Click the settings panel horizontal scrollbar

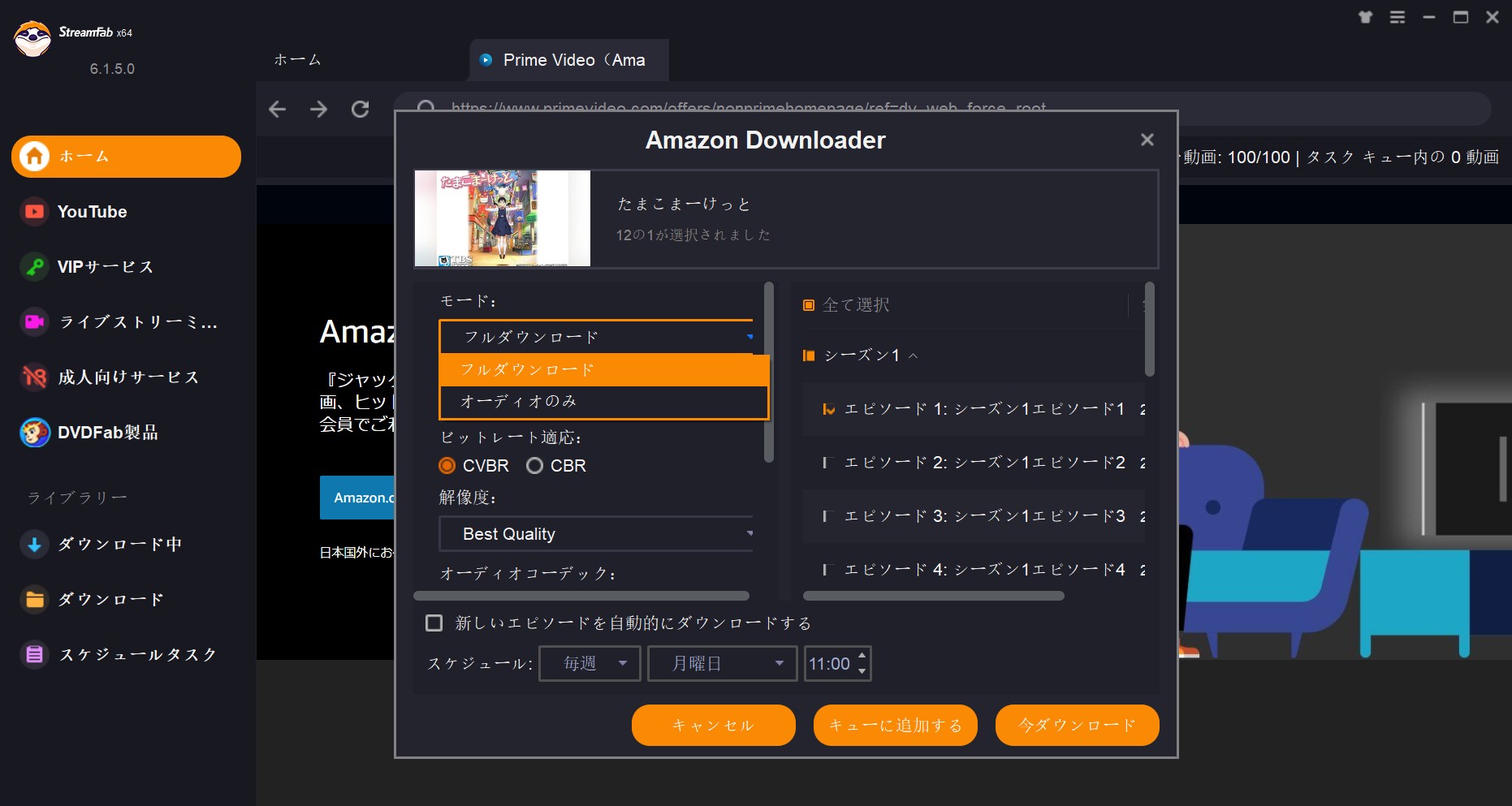pos(581,596)
